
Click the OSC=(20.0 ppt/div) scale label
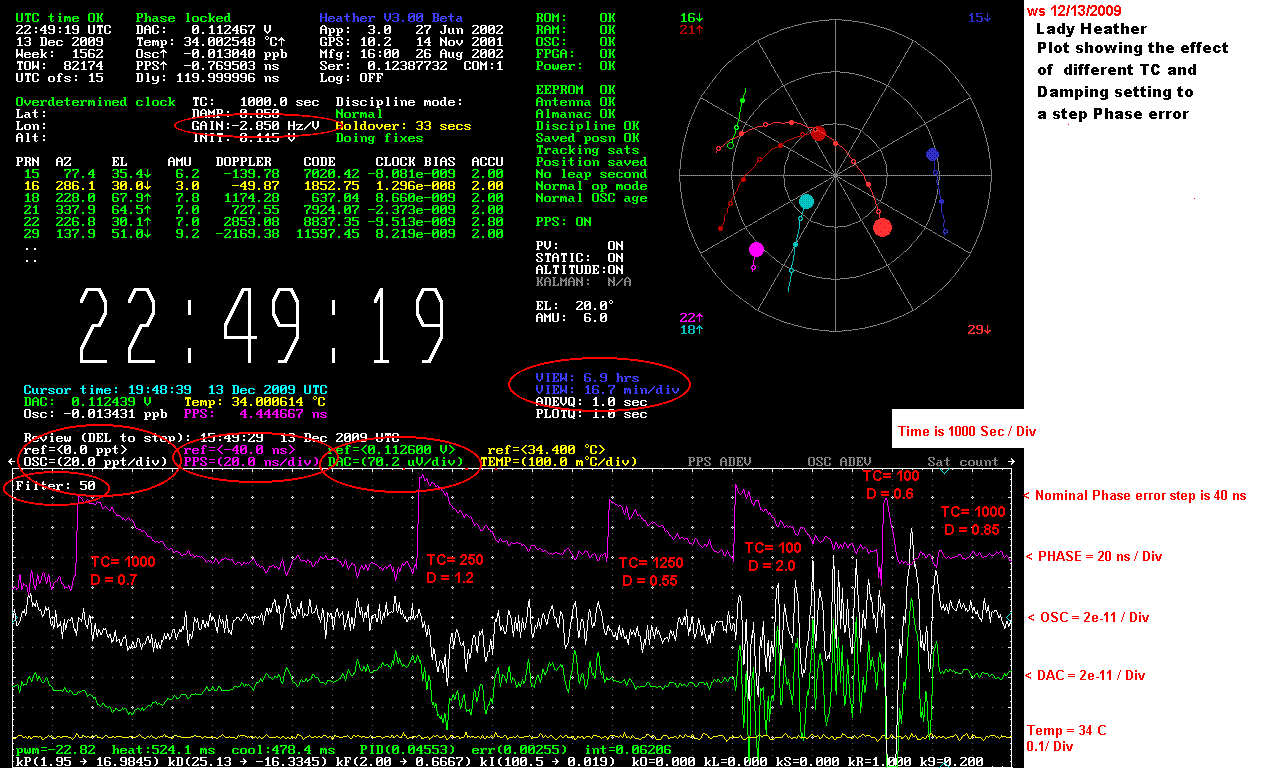(95, 462)
